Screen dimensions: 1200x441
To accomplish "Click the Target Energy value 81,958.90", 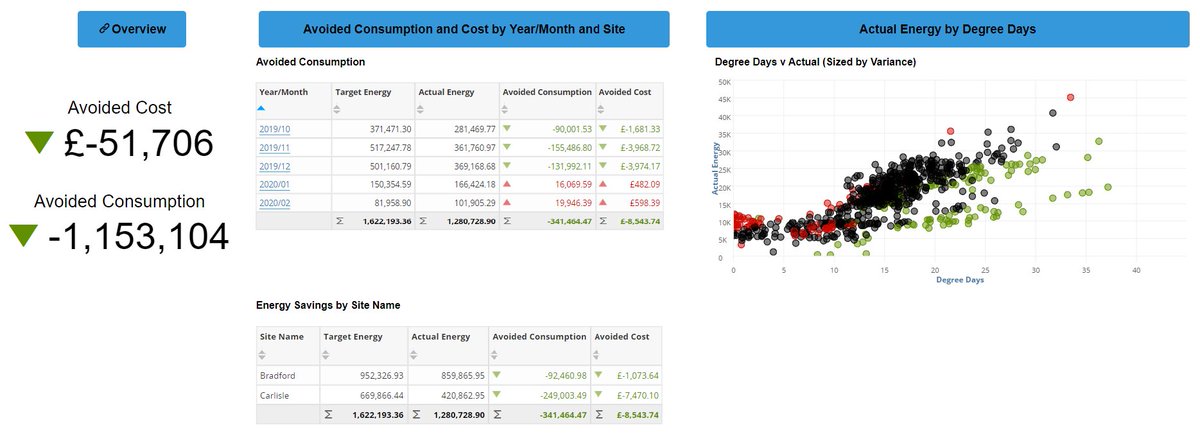I will click(393, 201).
